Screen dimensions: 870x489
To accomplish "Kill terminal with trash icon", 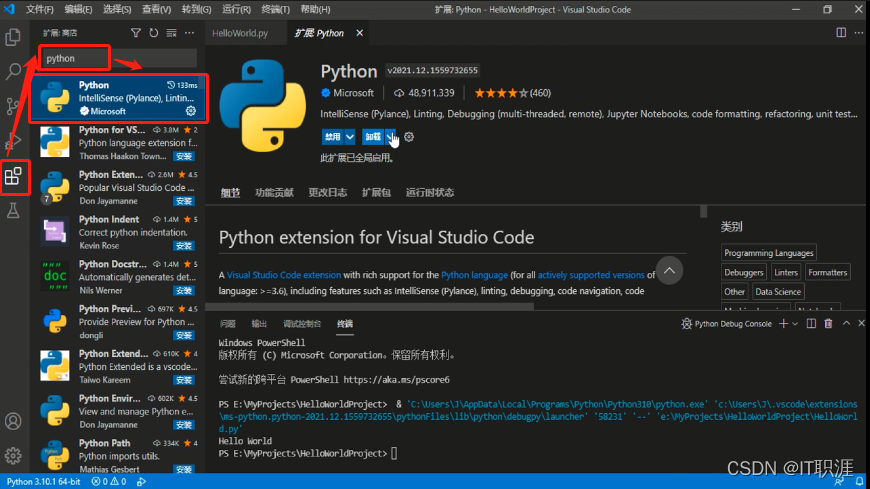I will [x=828, y=324].
